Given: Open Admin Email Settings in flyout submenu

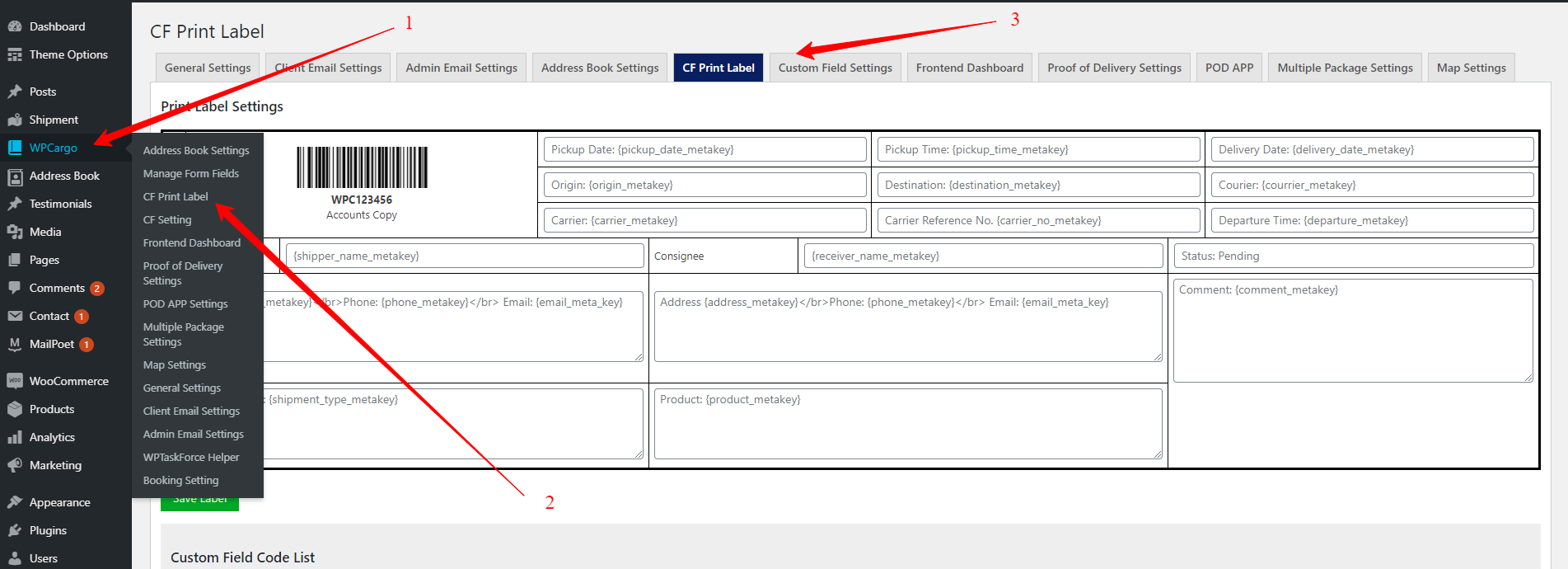Looking at the screenshot, I should click(x=194, y=434).
